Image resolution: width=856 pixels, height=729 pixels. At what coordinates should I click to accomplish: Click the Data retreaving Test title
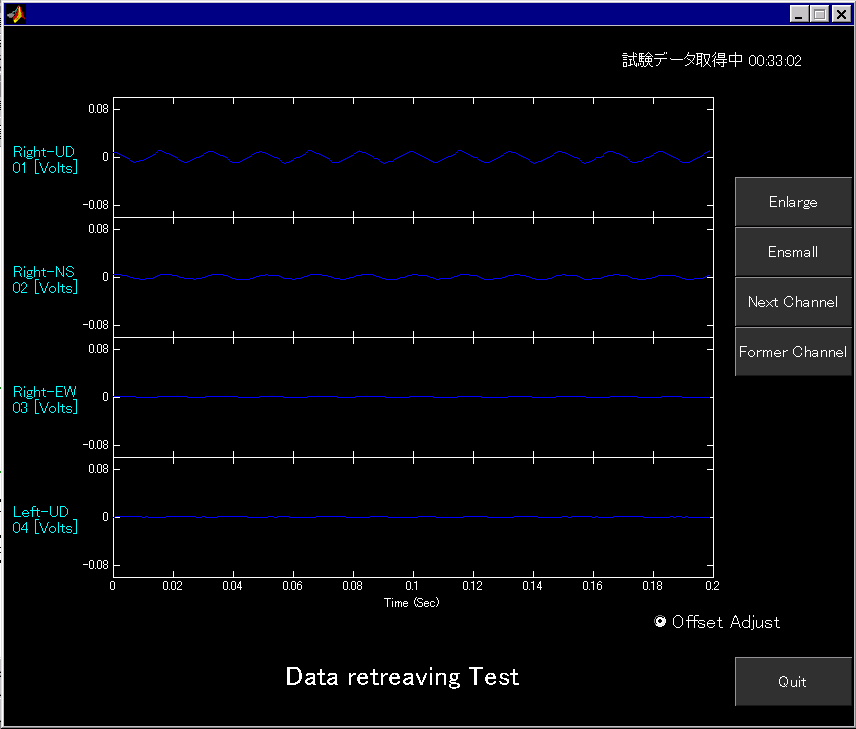[402, 677]
